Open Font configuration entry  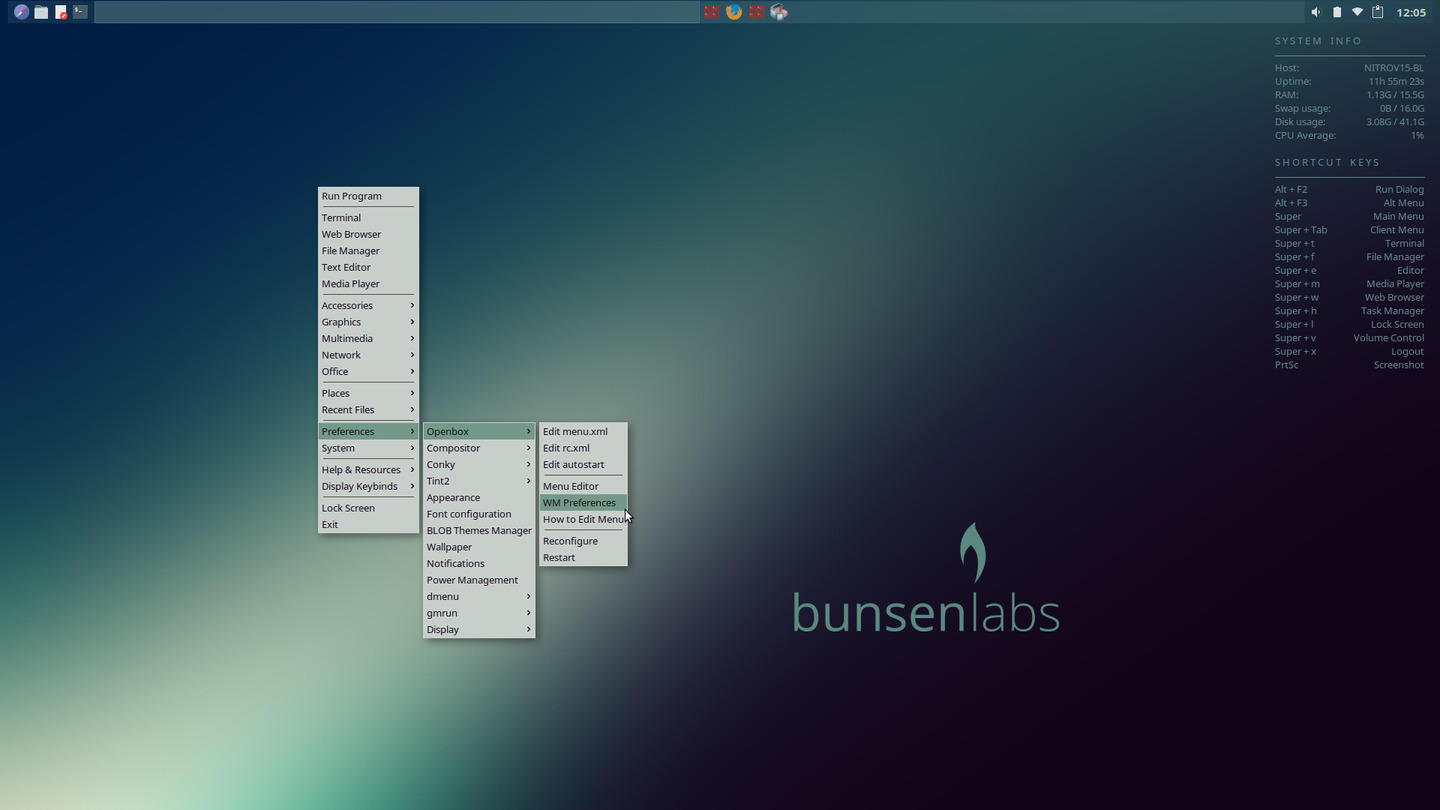coord(479,514)
